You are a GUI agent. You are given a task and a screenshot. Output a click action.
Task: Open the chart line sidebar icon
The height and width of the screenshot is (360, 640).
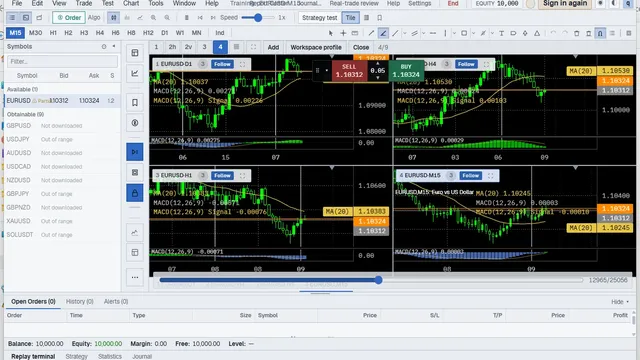click(135, 73)
